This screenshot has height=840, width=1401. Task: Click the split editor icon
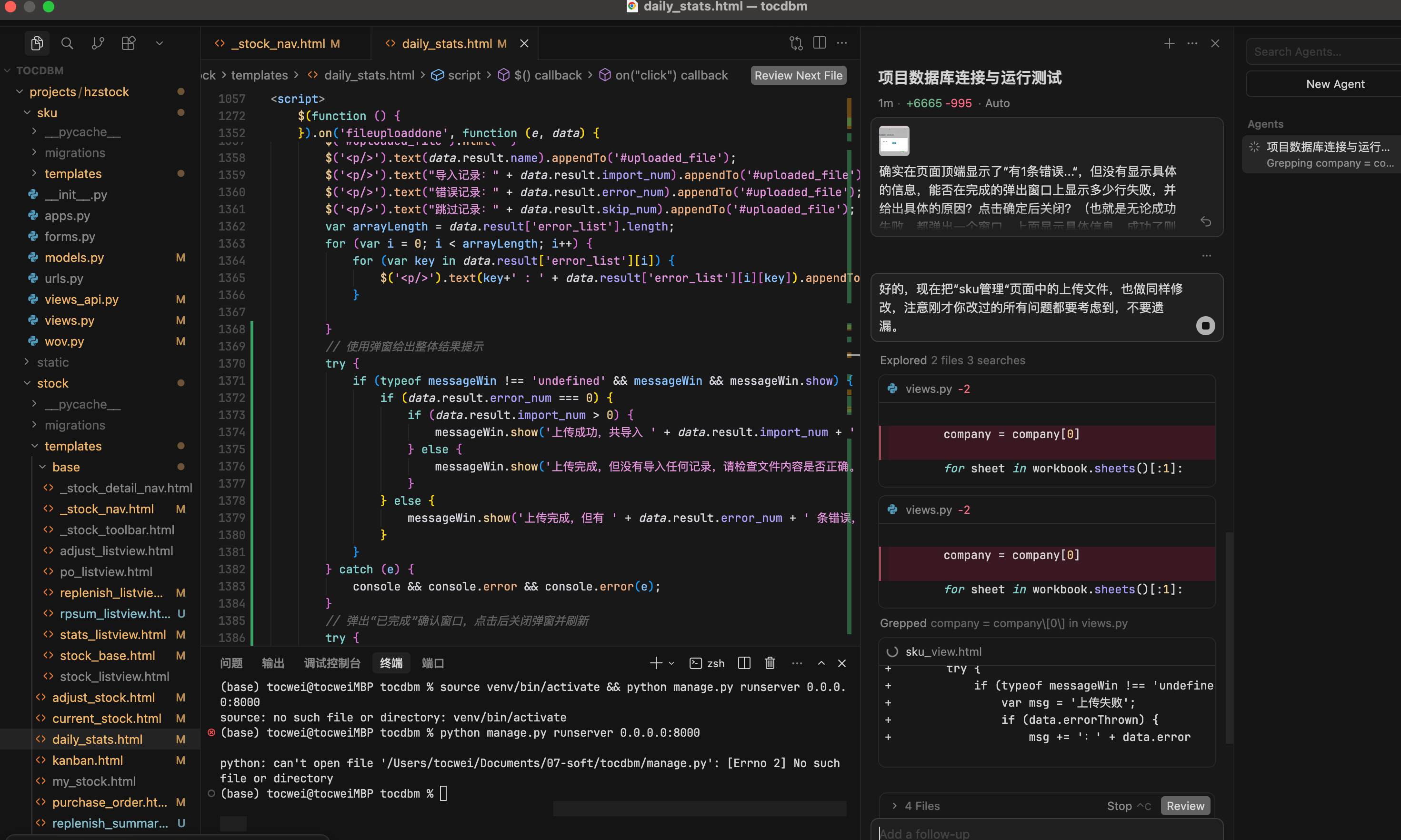pyautogui.click(x=819, y=43)
